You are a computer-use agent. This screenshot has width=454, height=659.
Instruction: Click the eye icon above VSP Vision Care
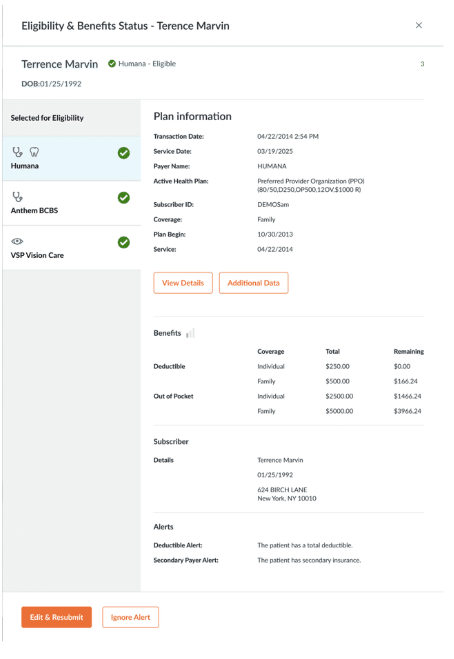coord(17,241)
